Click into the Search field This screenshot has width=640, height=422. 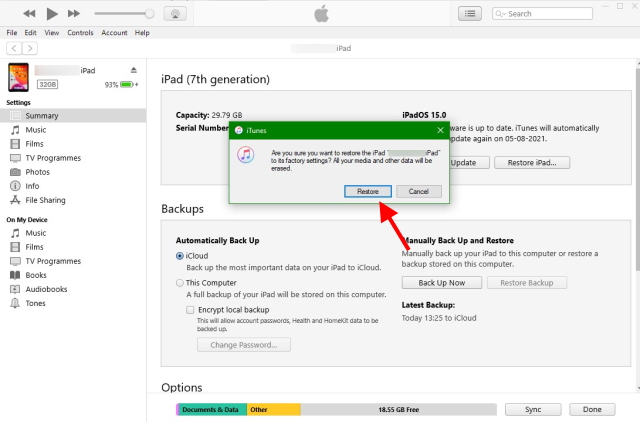(542, 13)
